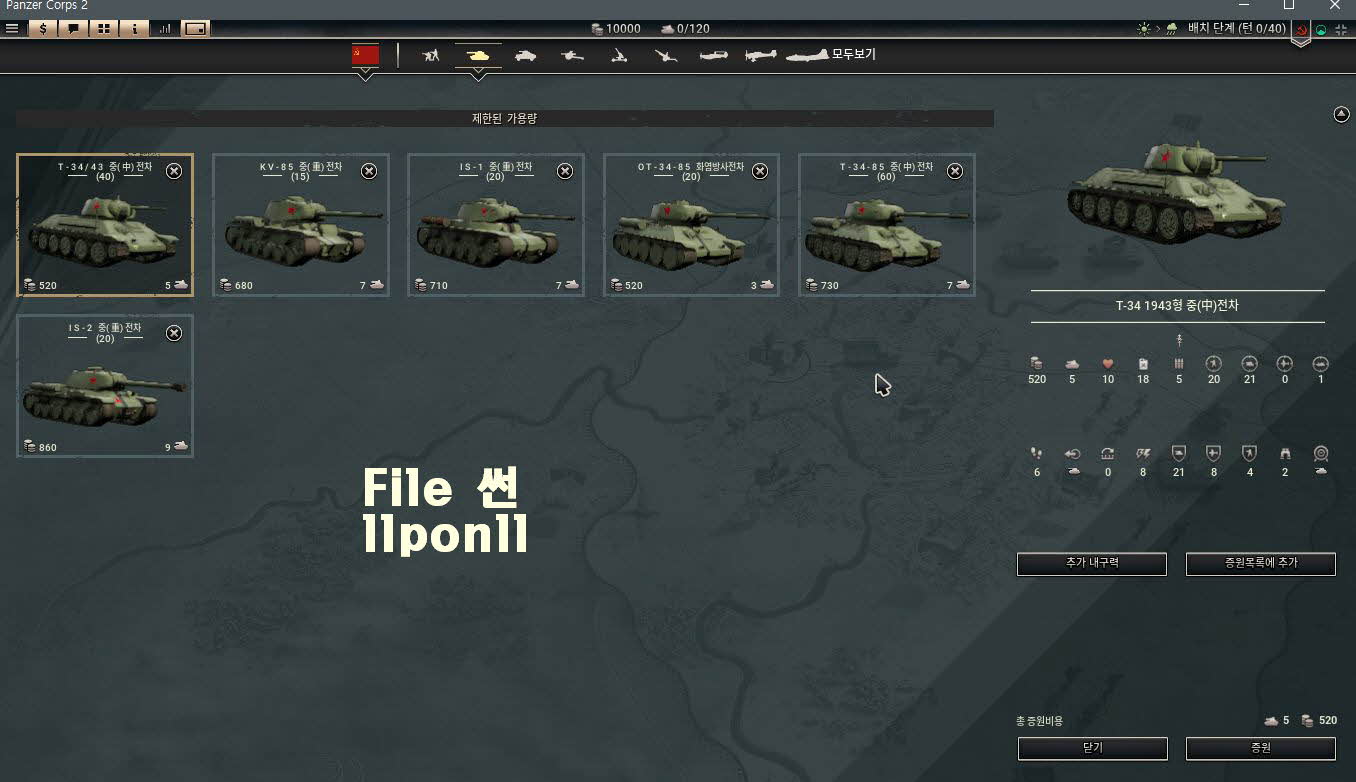The image size is (1356, 782).
Task: Collapse the unit details panel arrow
Action: tap(1342, 115)
